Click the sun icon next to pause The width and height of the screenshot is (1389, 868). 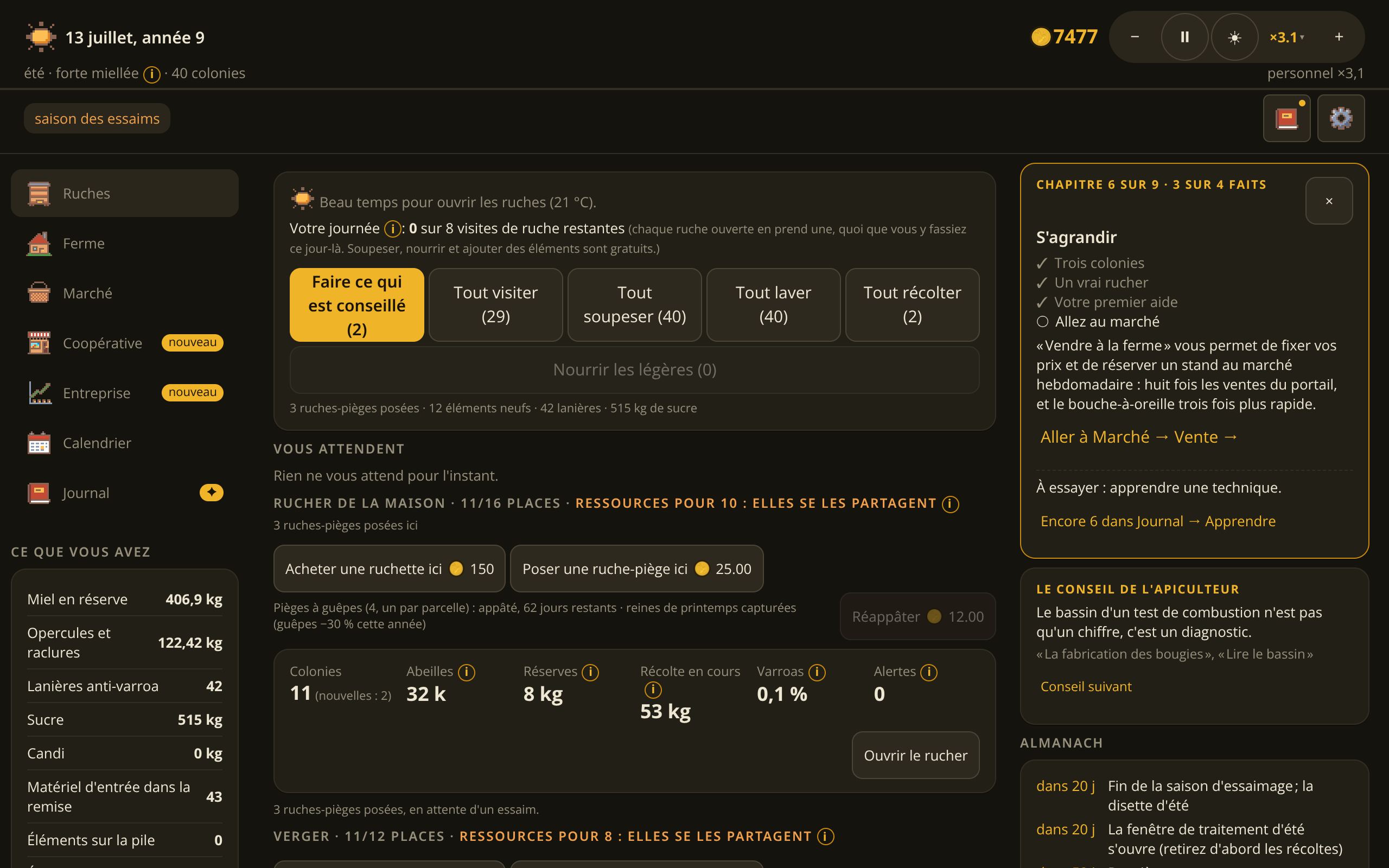click(x=1234, y=37)
